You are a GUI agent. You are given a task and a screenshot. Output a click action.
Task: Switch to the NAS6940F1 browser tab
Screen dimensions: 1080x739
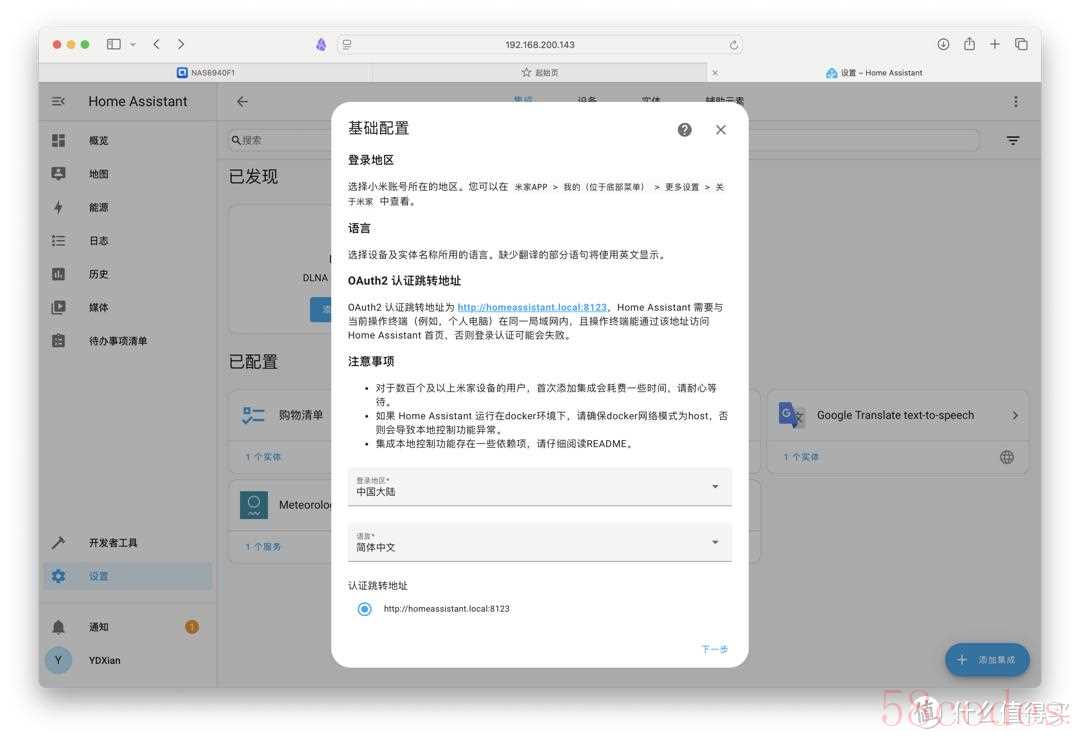point(206,72)
